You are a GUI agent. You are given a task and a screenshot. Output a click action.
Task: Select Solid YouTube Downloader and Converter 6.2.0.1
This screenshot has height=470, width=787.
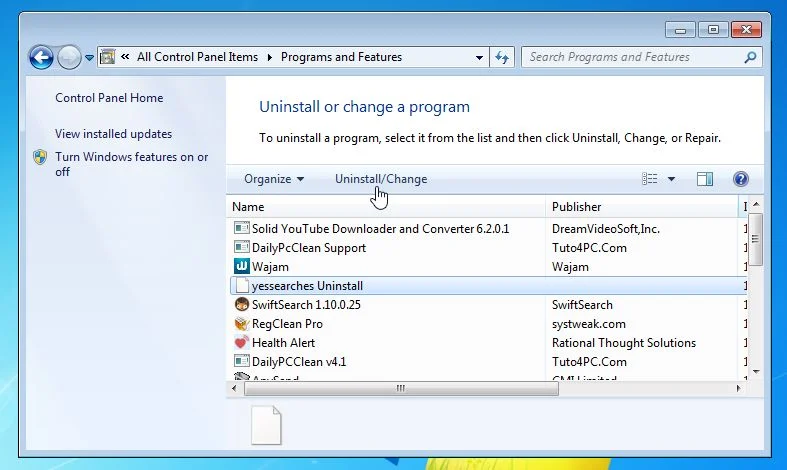click(x=380, y=229)
